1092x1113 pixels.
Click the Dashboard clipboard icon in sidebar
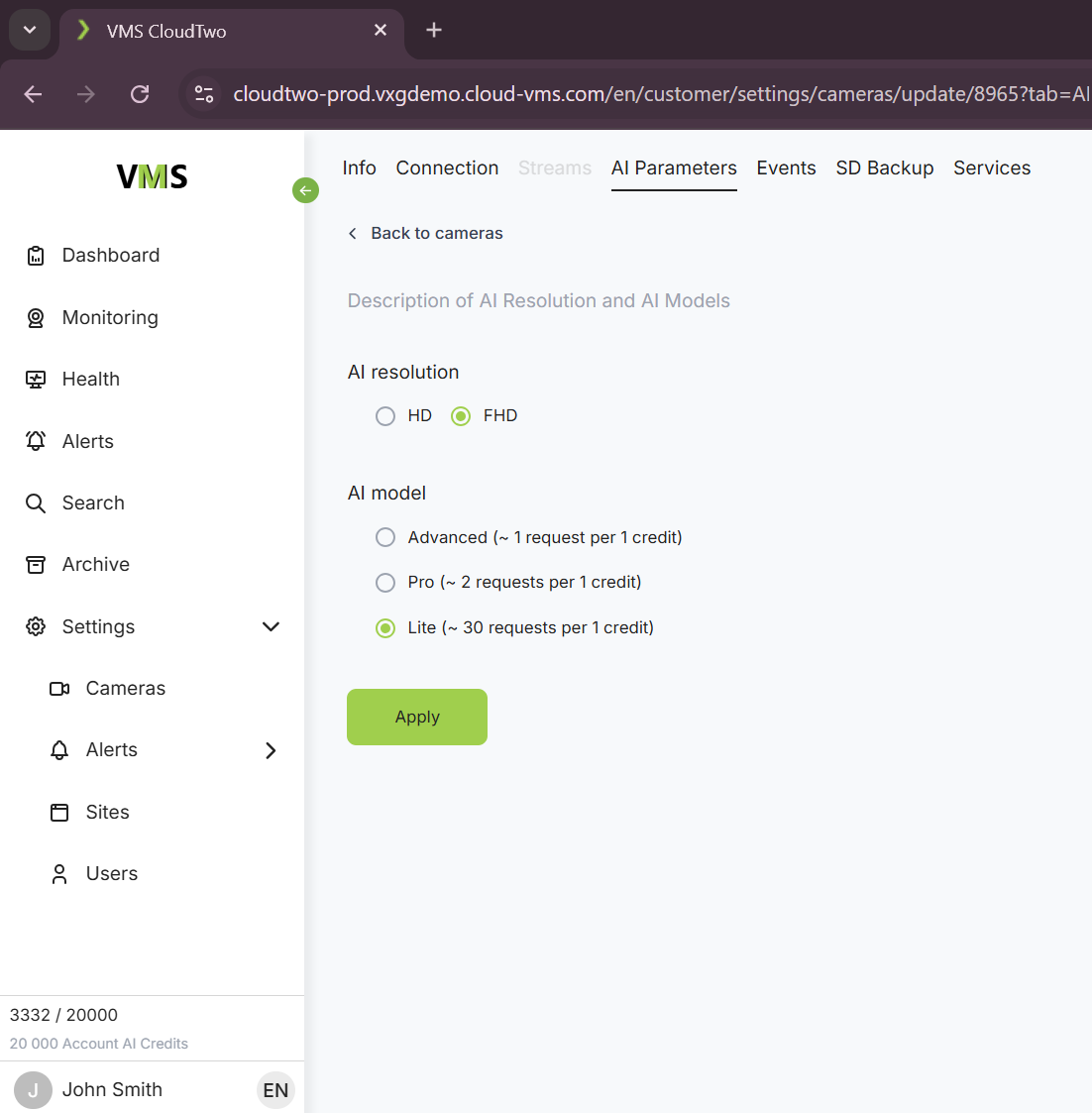tap(36, 256)
